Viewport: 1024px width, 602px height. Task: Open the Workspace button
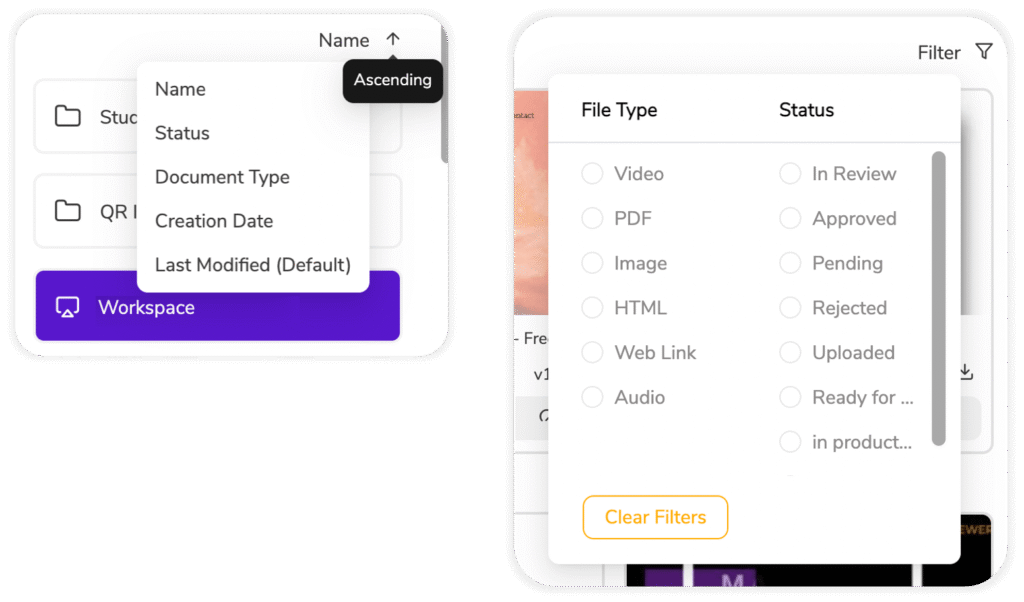217,307
